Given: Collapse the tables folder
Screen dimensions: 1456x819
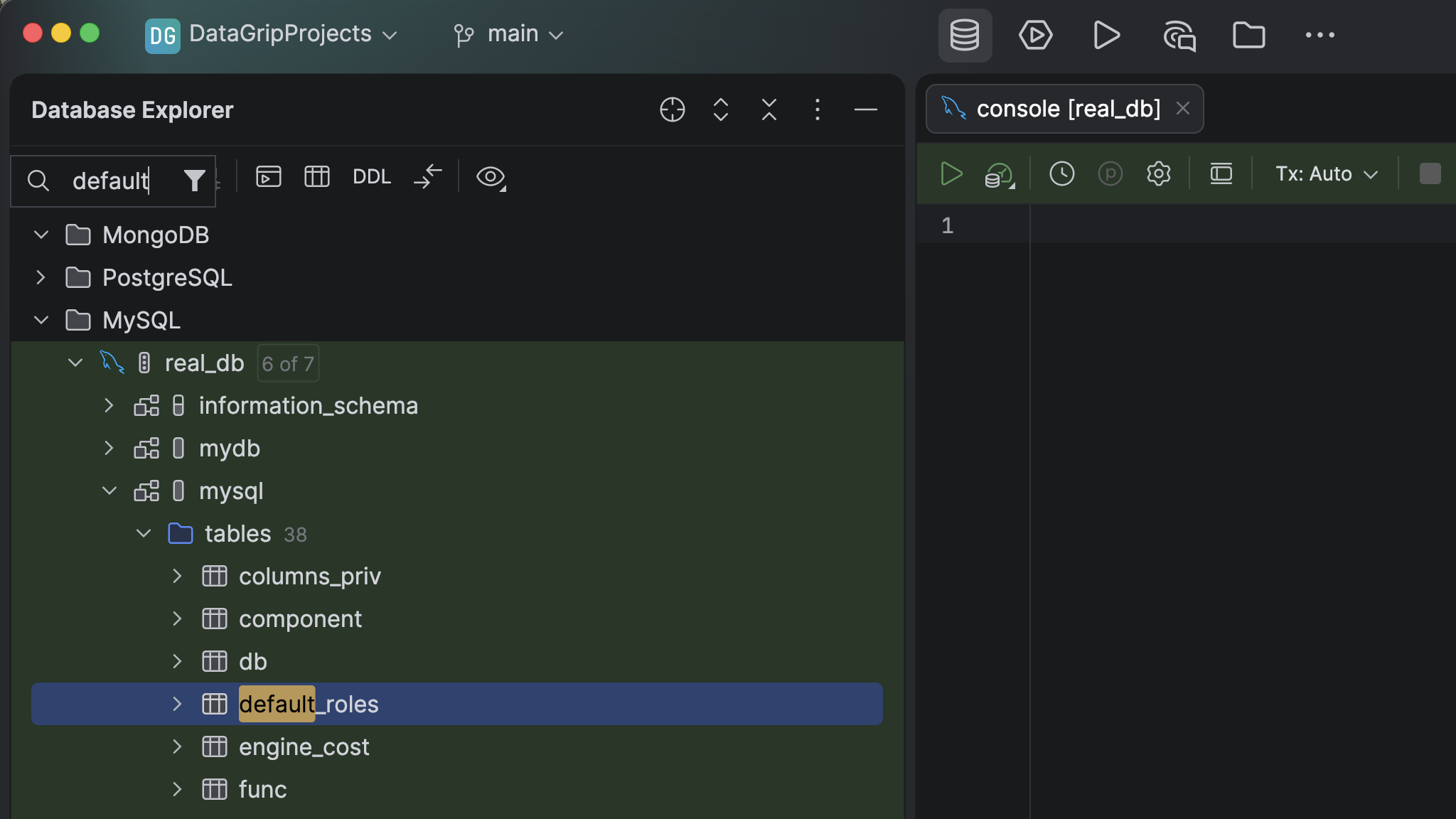Looking at the screenshot, I should [144, 533].
